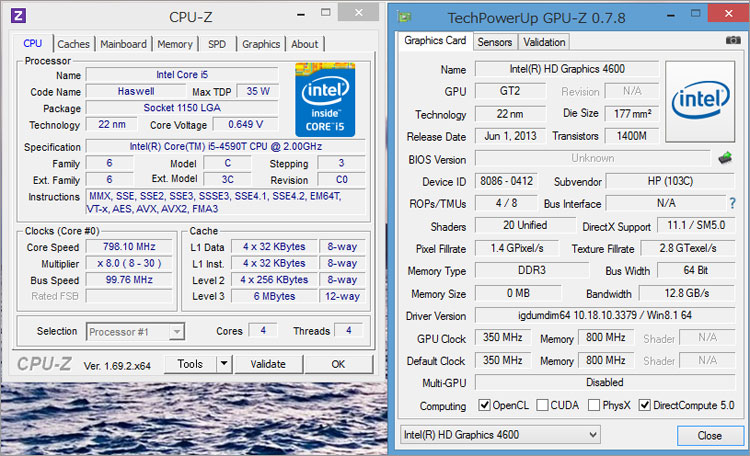Click the GPU Name field HD Graphics 4600

pos(567,69)
